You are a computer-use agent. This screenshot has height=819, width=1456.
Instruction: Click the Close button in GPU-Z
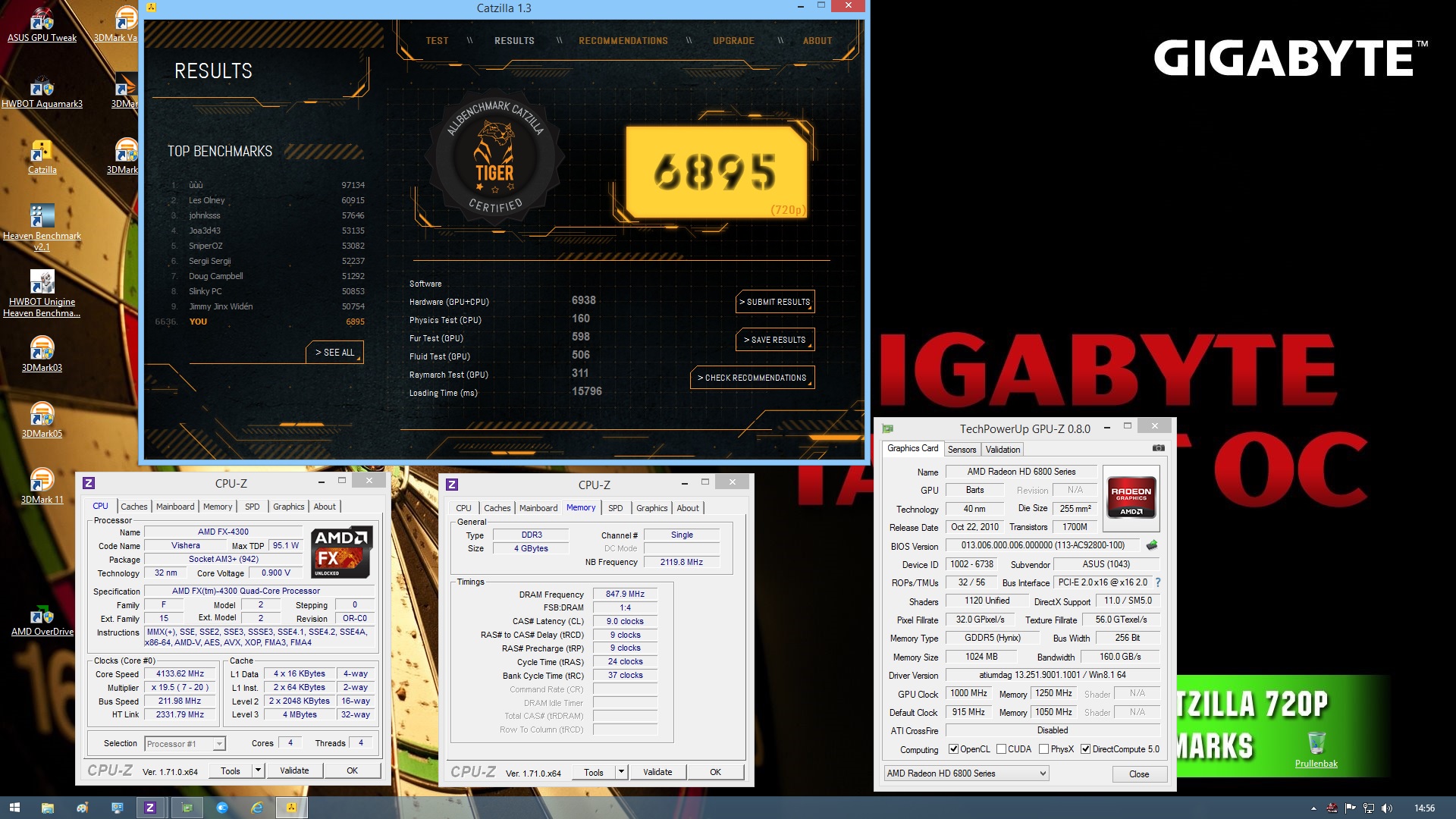click(1139, 774)
